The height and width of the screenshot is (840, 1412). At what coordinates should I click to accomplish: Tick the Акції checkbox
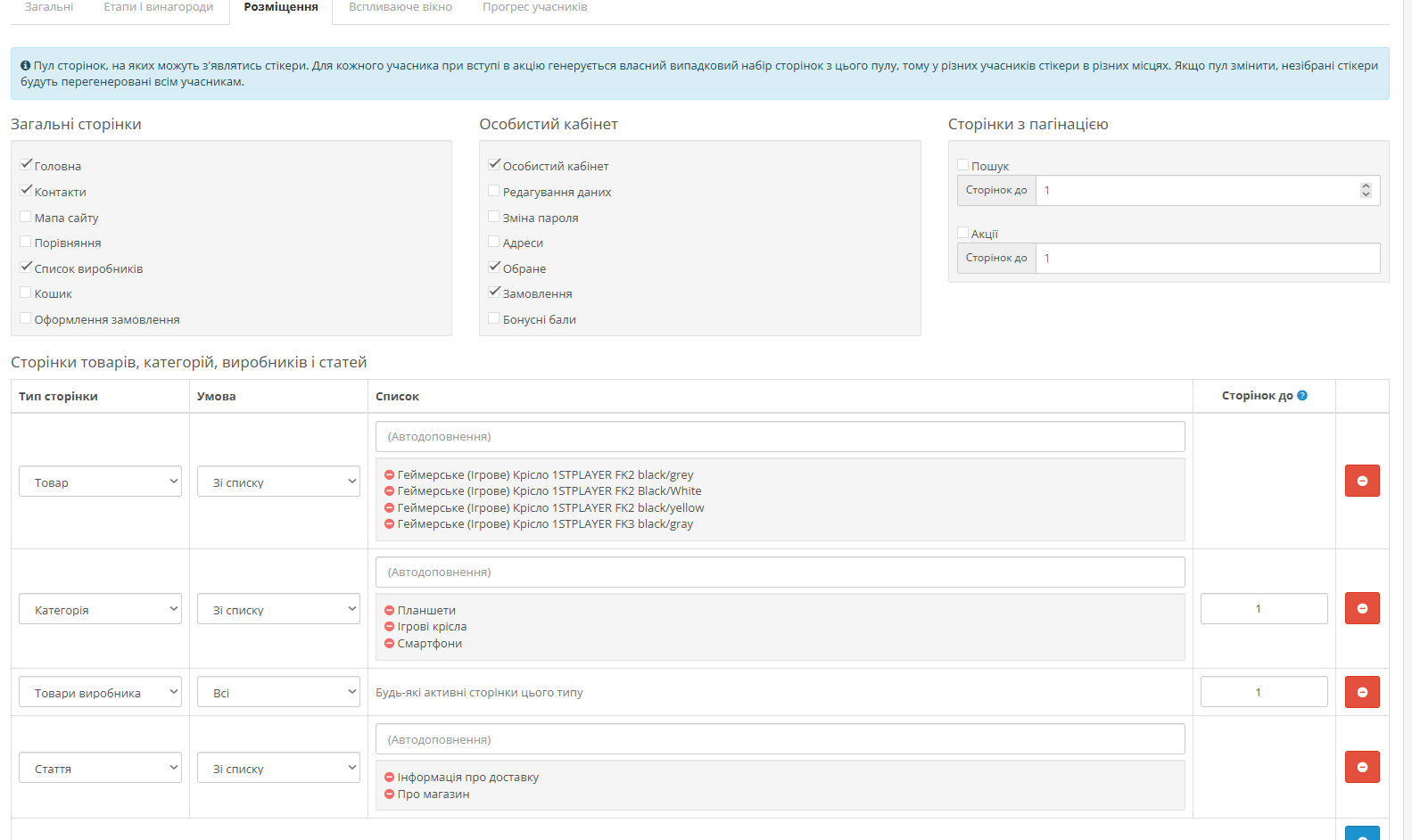point(963,232)
